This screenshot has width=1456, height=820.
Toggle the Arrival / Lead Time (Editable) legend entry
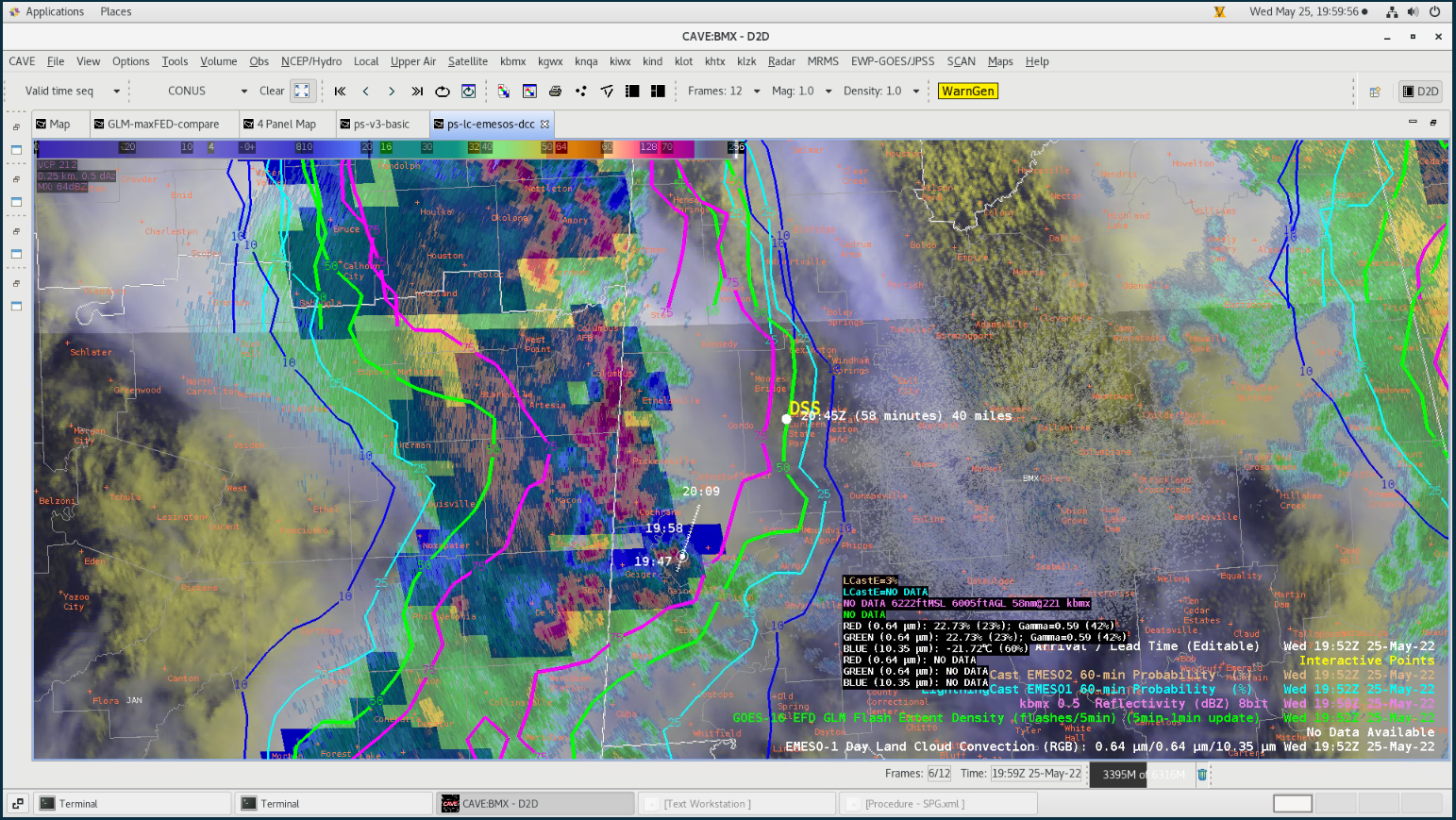1234,646
